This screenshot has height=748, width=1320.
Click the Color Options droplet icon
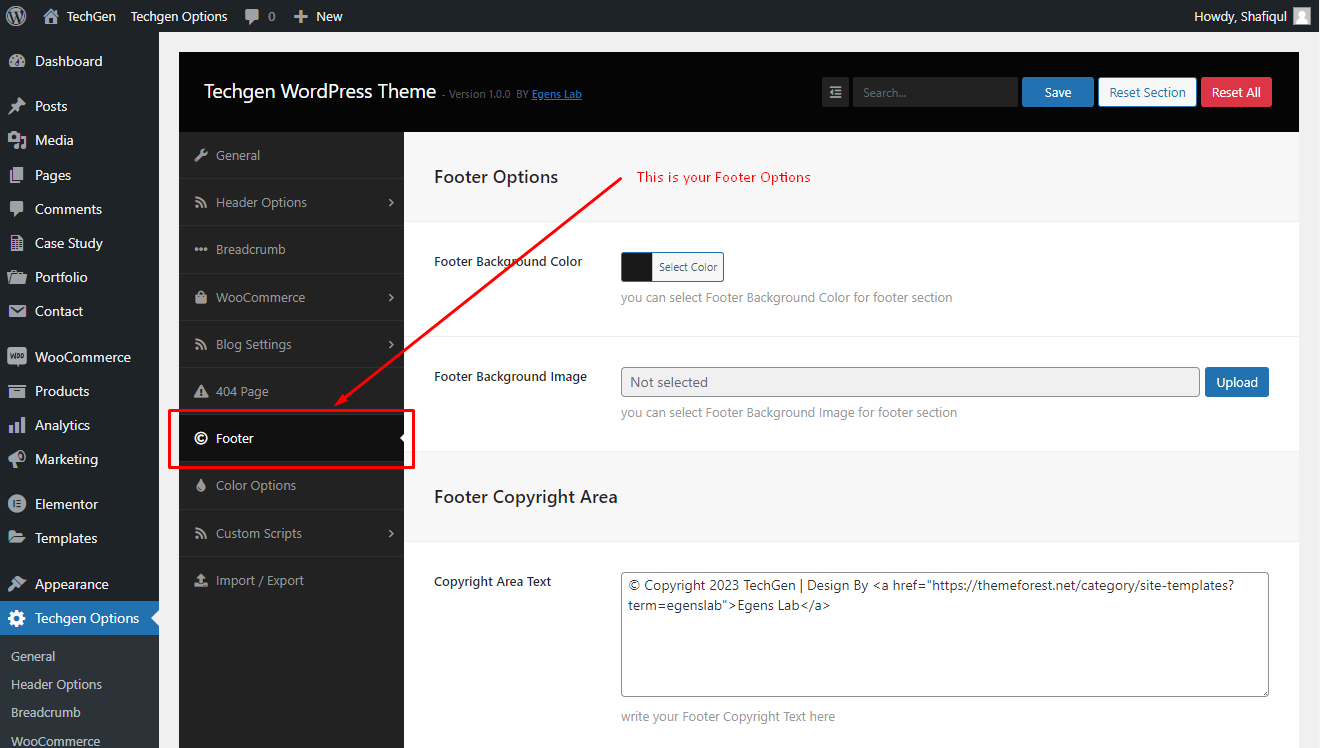pyautogui.click(x=200, y=485)
